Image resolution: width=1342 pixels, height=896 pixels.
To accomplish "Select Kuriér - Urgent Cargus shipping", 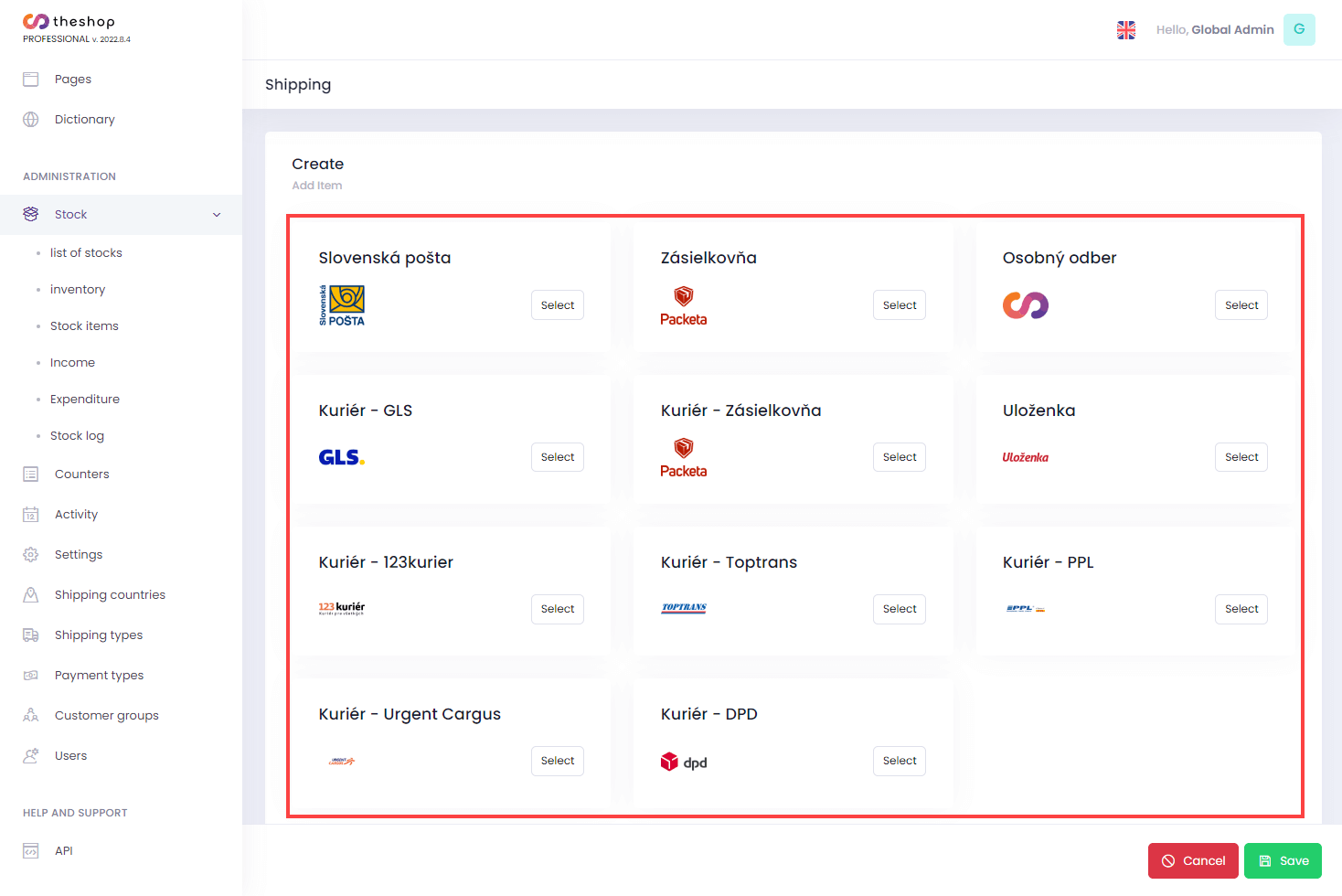I will [558, 761].
